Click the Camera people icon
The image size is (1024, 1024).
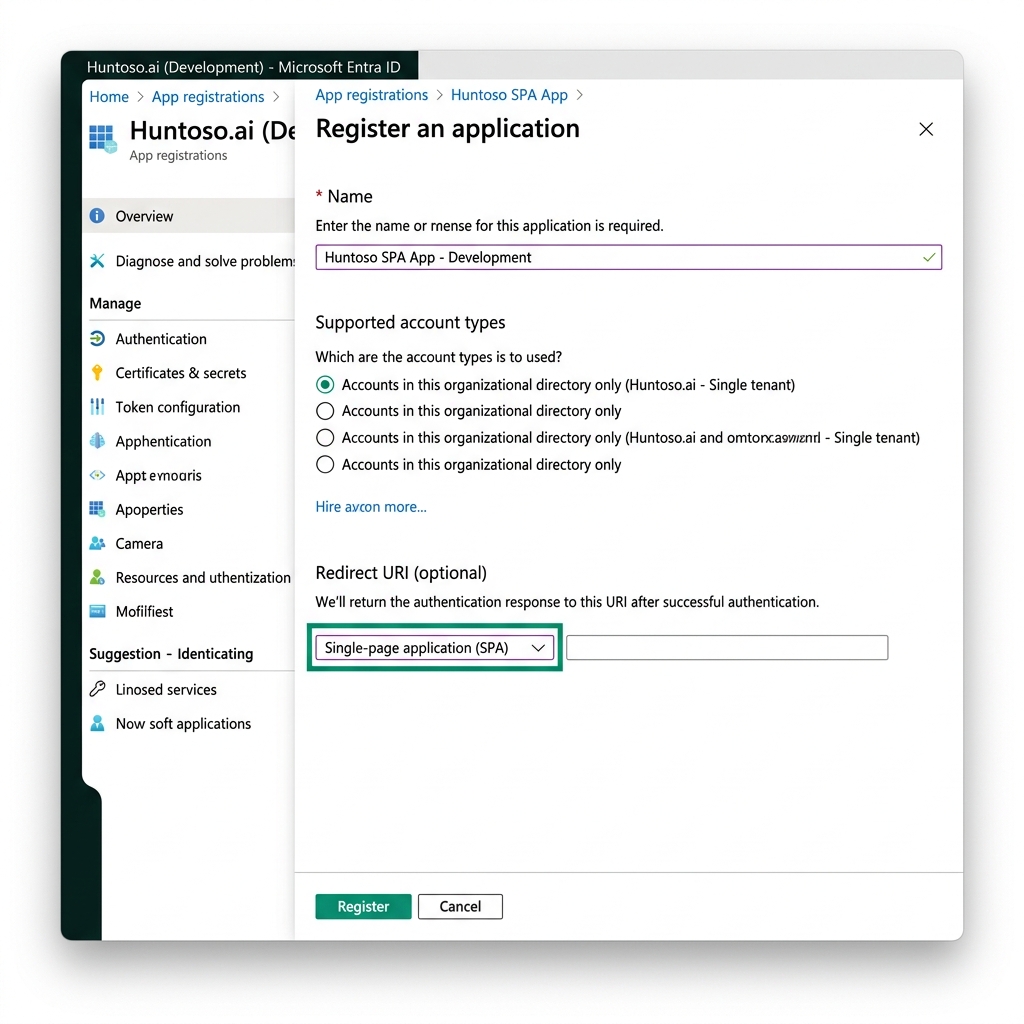click(x=97, y=543)
